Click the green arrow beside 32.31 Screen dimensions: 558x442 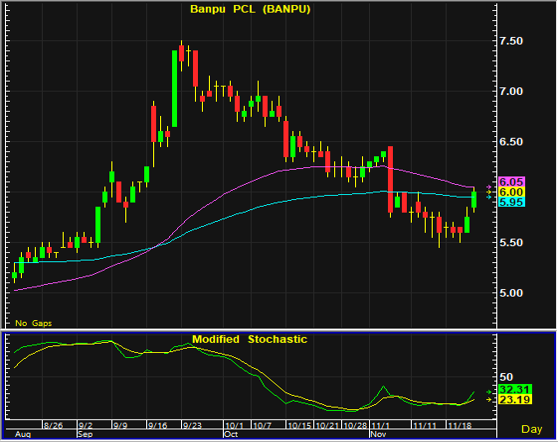click(489, 392)
